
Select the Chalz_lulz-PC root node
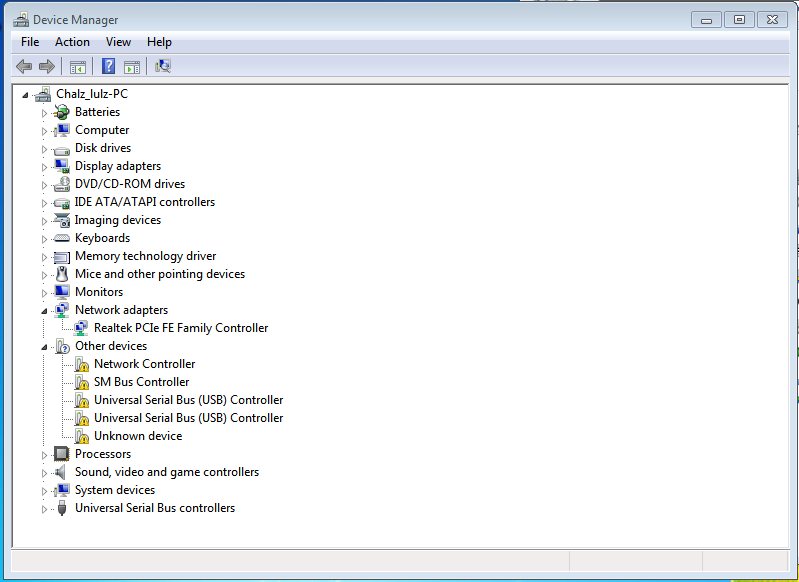tap(91, 94)
